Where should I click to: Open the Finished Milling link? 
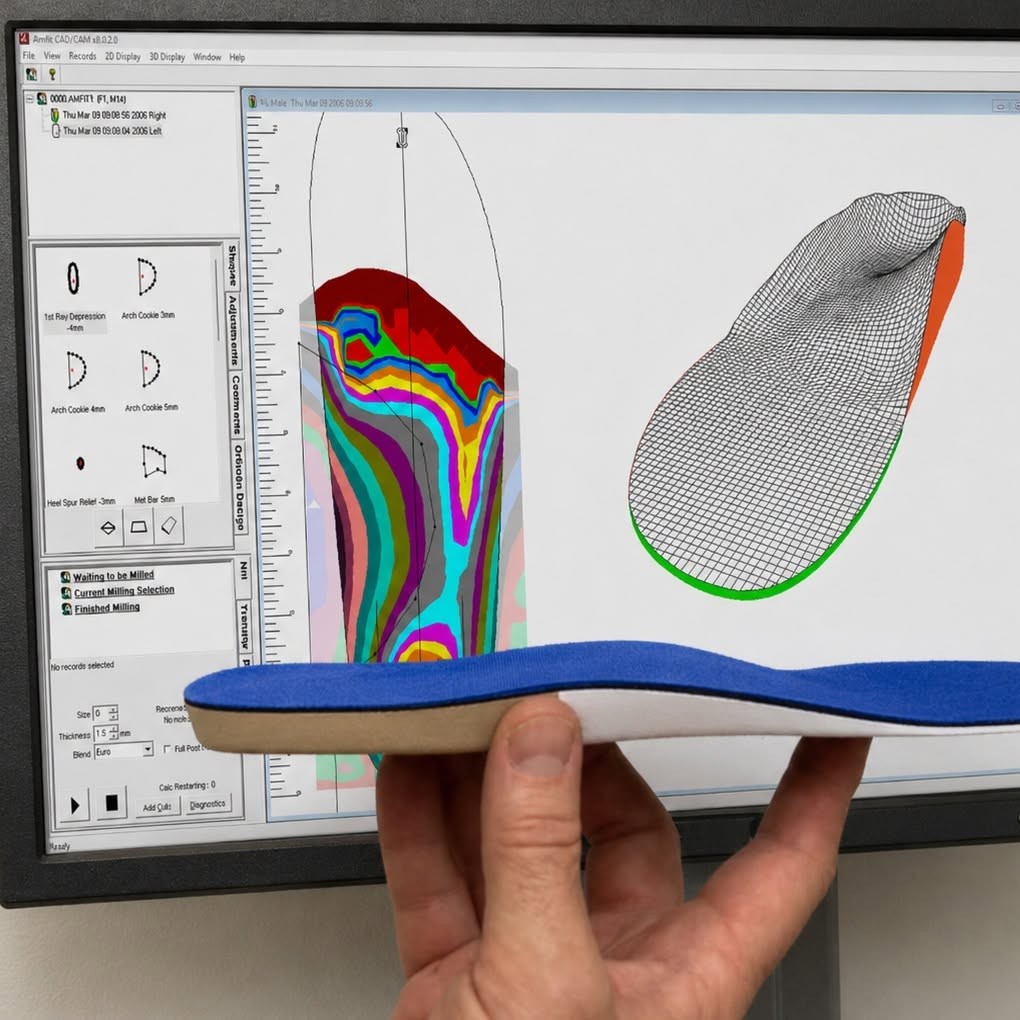(x=107, y=608)
